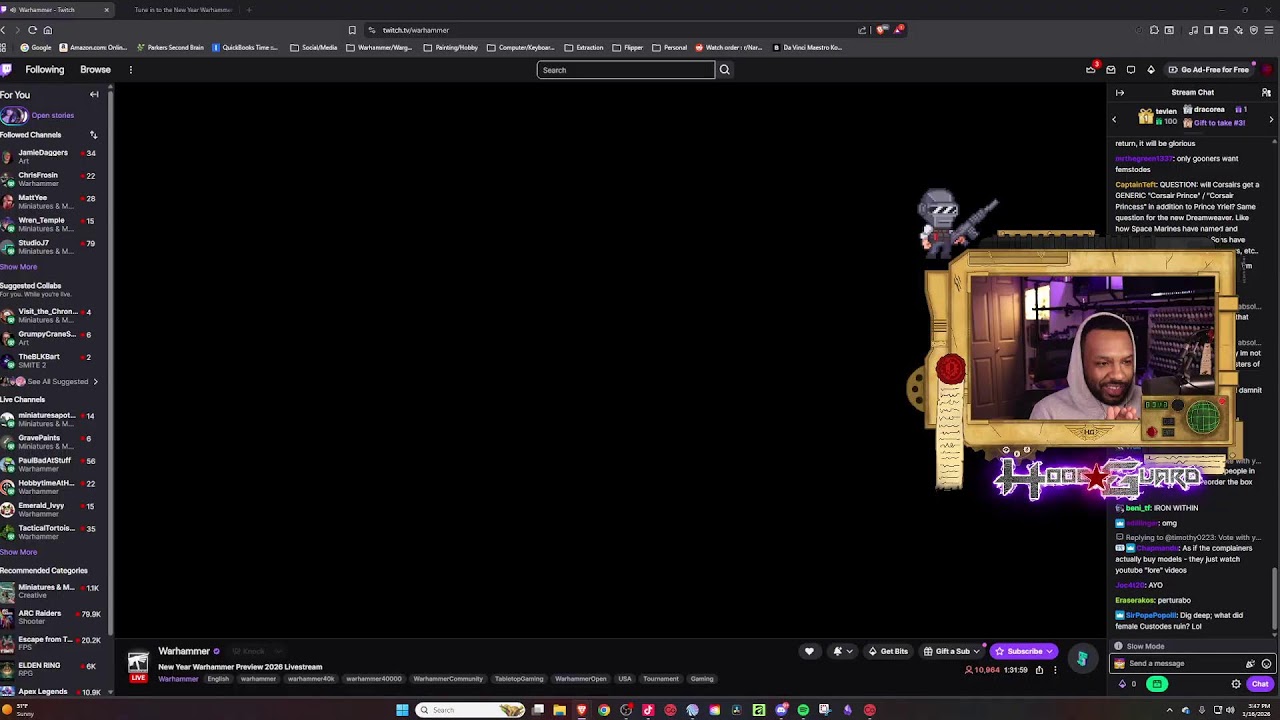Open the Following page
1280x720 pixels.
point(45,70)
